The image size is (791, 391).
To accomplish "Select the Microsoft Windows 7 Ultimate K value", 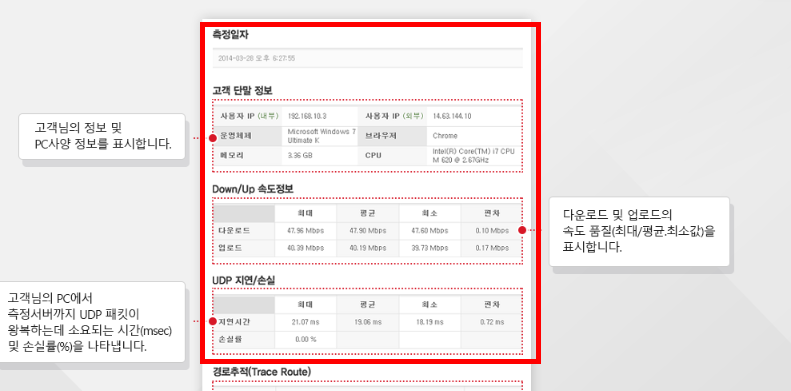I will point(321,136).
